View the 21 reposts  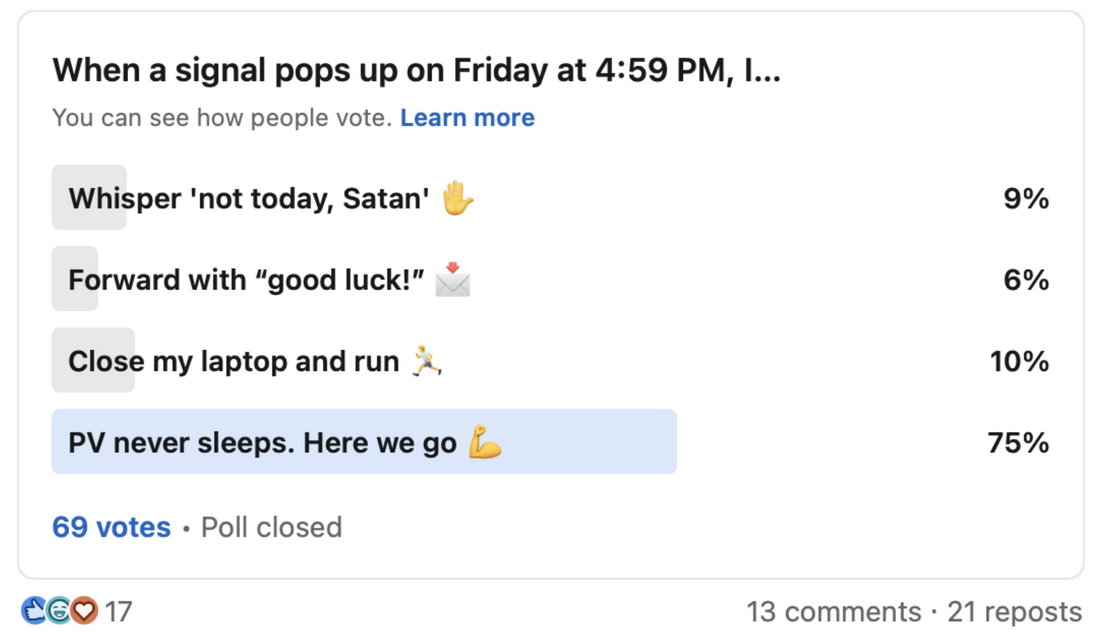click(x=1014, y=611)
